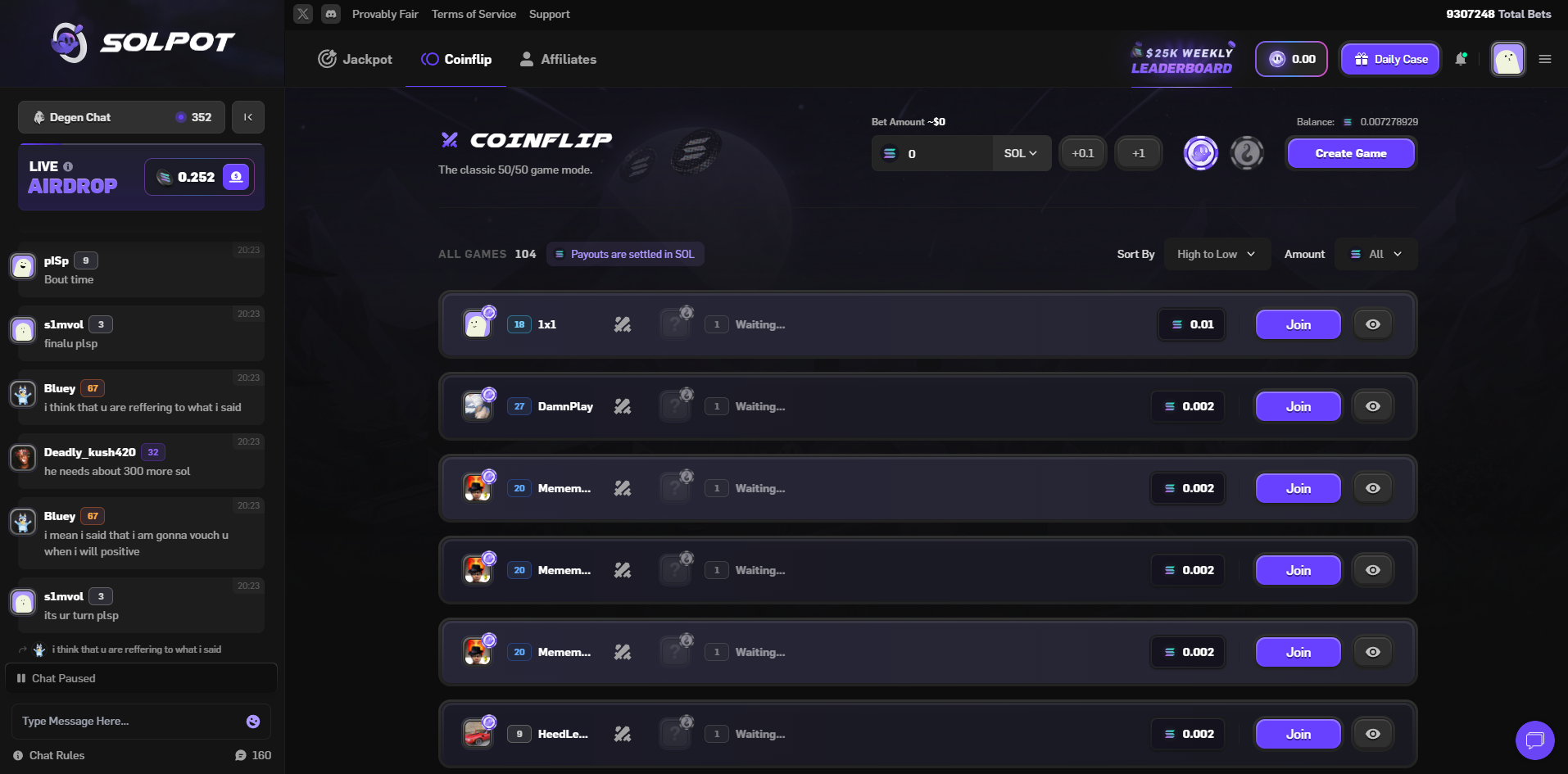Screen dimensions: 1568x774
Task: Open the Amount All filter dropdown
Action: (x=1376, y=254)
